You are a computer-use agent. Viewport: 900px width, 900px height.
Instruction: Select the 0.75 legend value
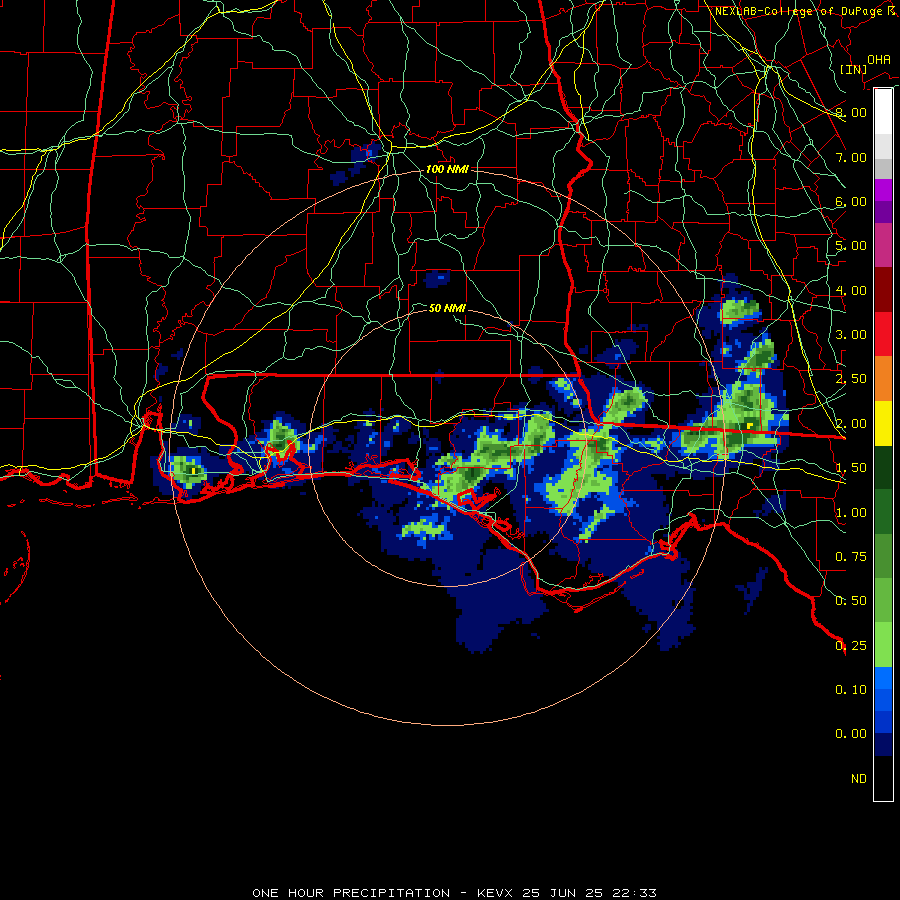point(851,557)
